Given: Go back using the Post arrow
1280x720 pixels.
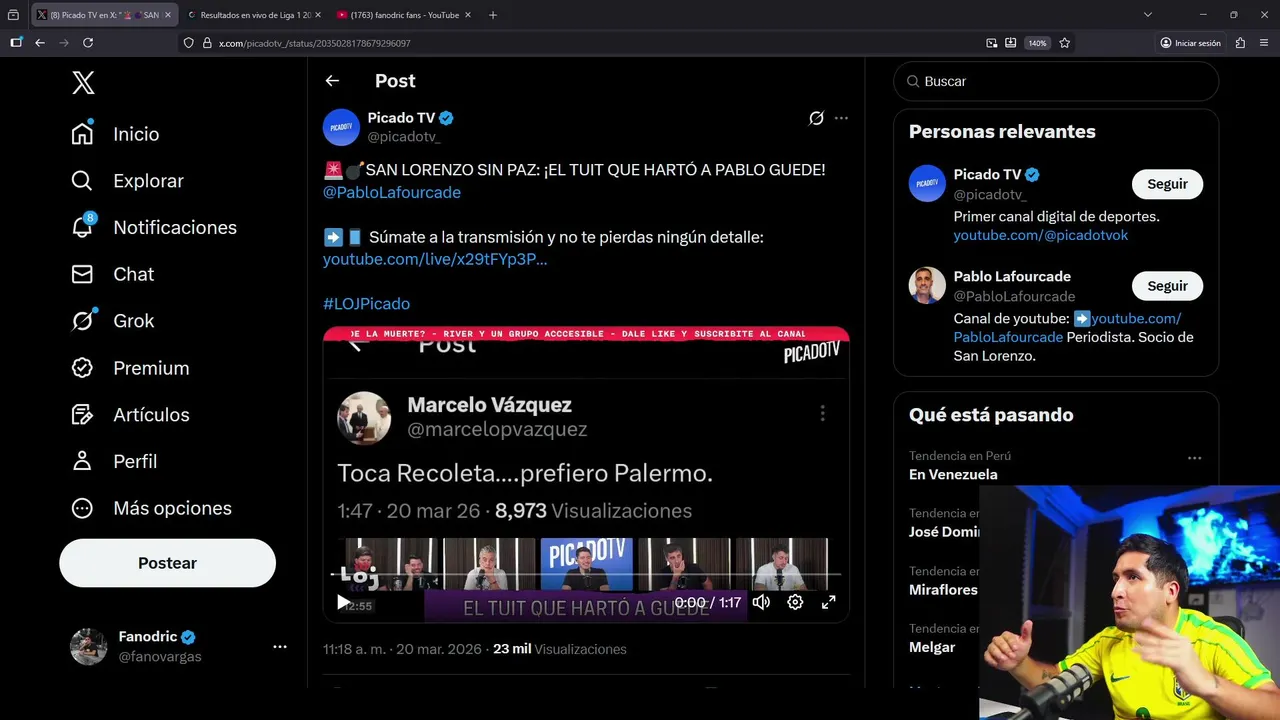Looking at the screenshot, I should (x=332, y=81).
